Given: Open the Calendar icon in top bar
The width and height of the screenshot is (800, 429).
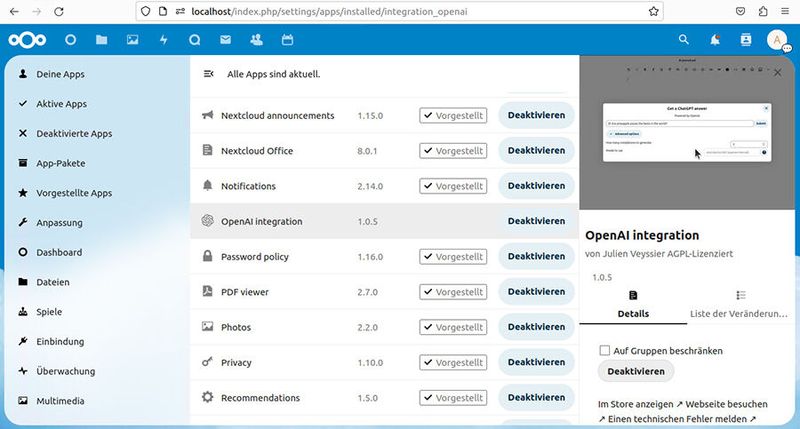Looking at the screenshot, I should [288, 40].
